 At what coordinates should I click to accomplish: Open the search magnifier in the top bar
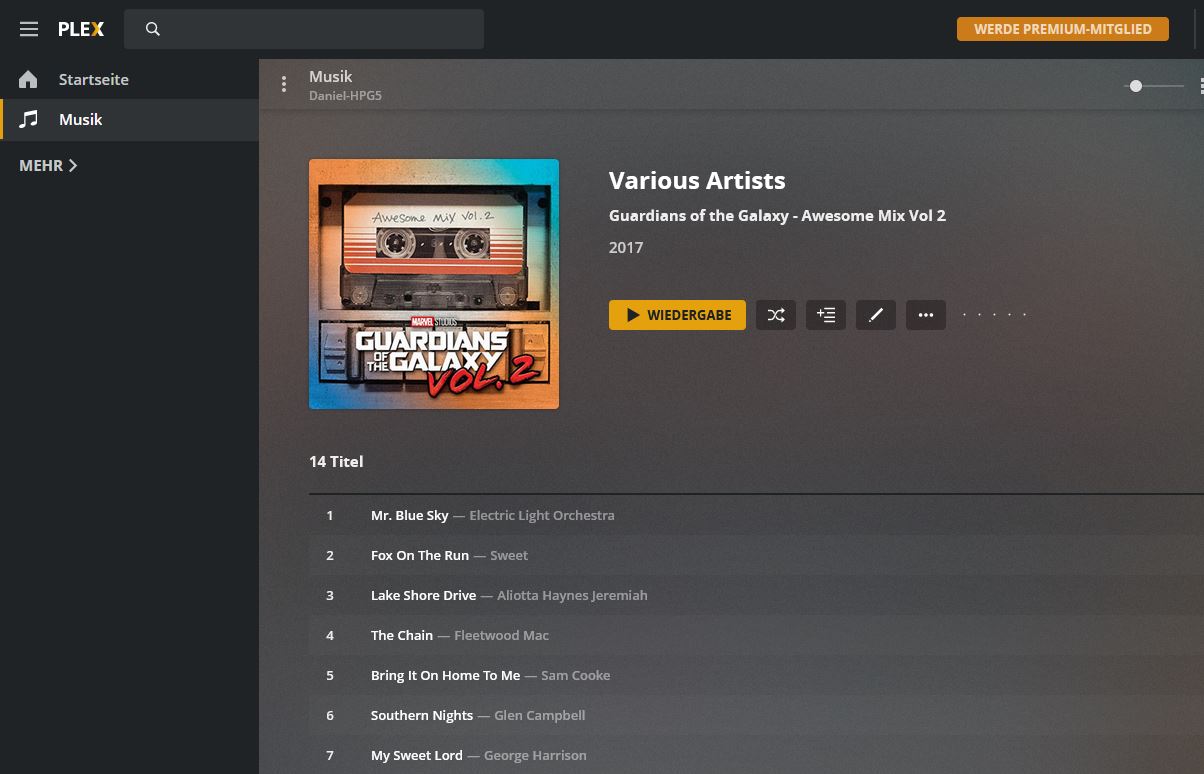point(153,29)
